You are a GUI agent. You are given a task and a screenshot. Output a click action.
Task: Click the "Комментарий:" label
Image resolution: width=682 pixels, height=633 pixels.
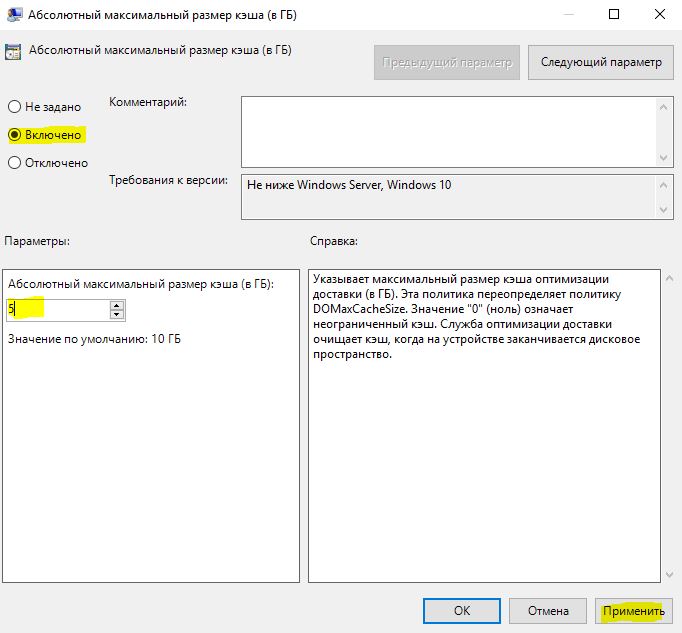[147, 102]
